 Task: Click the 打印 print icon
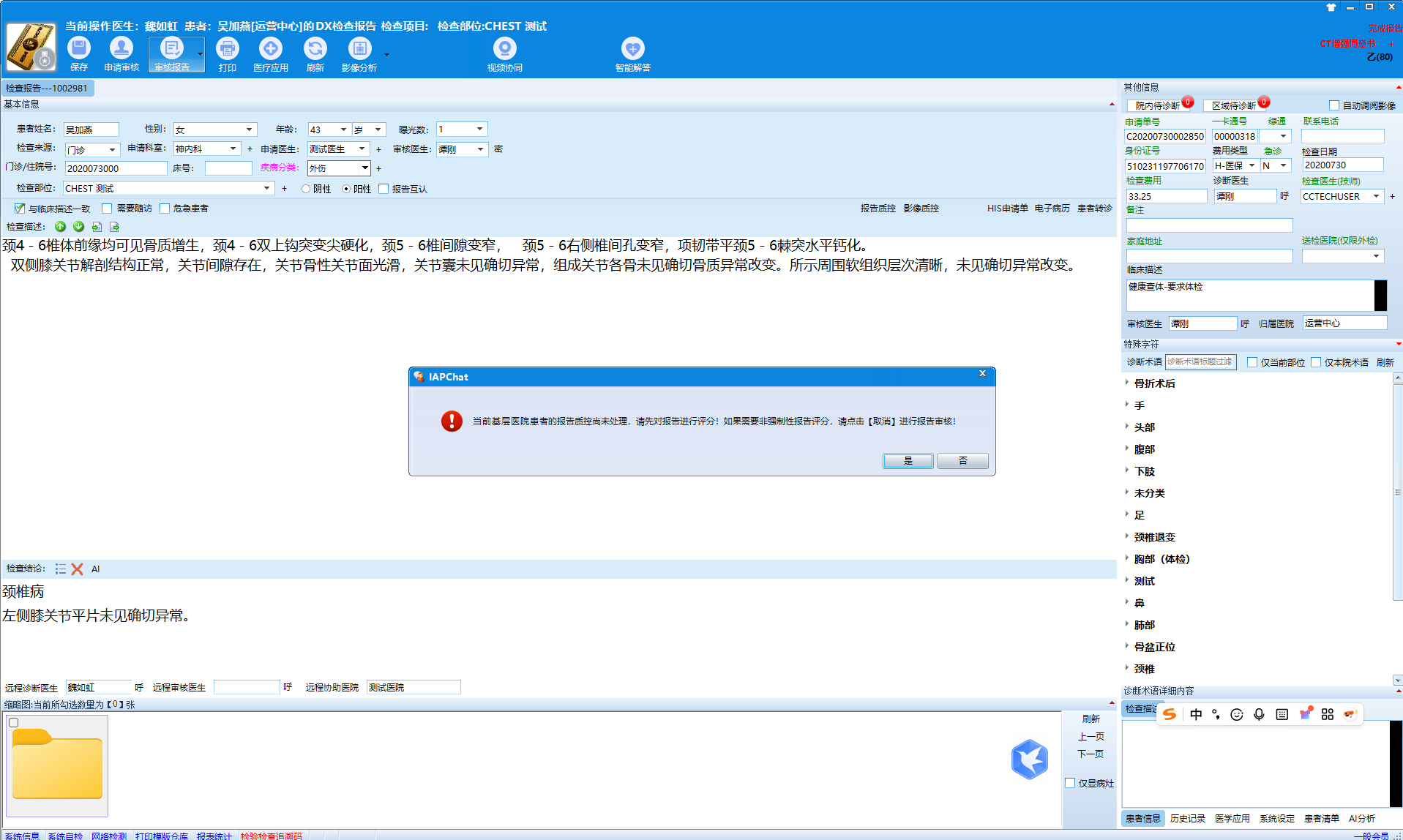[x=228, y=49]
